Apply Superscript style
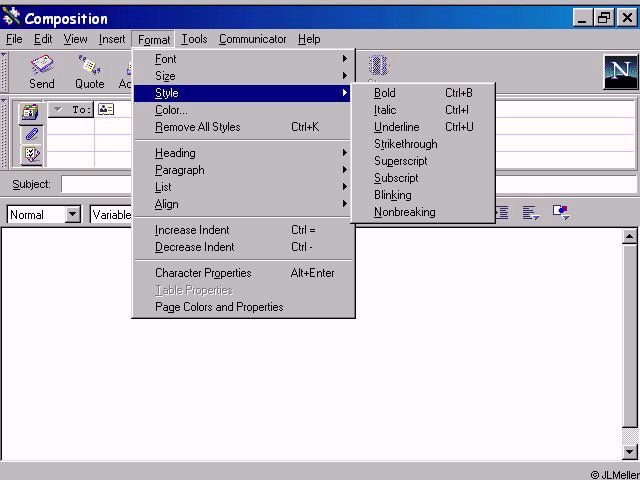Viewport: 640px width, 480px height. [x=423, y=161]
